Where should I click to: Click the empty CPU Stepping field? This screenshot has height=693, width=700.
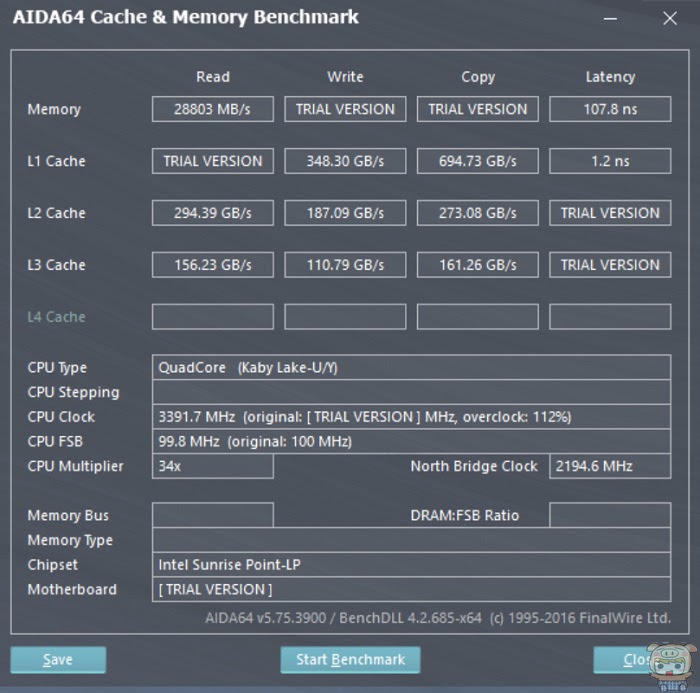pos(411,392)
